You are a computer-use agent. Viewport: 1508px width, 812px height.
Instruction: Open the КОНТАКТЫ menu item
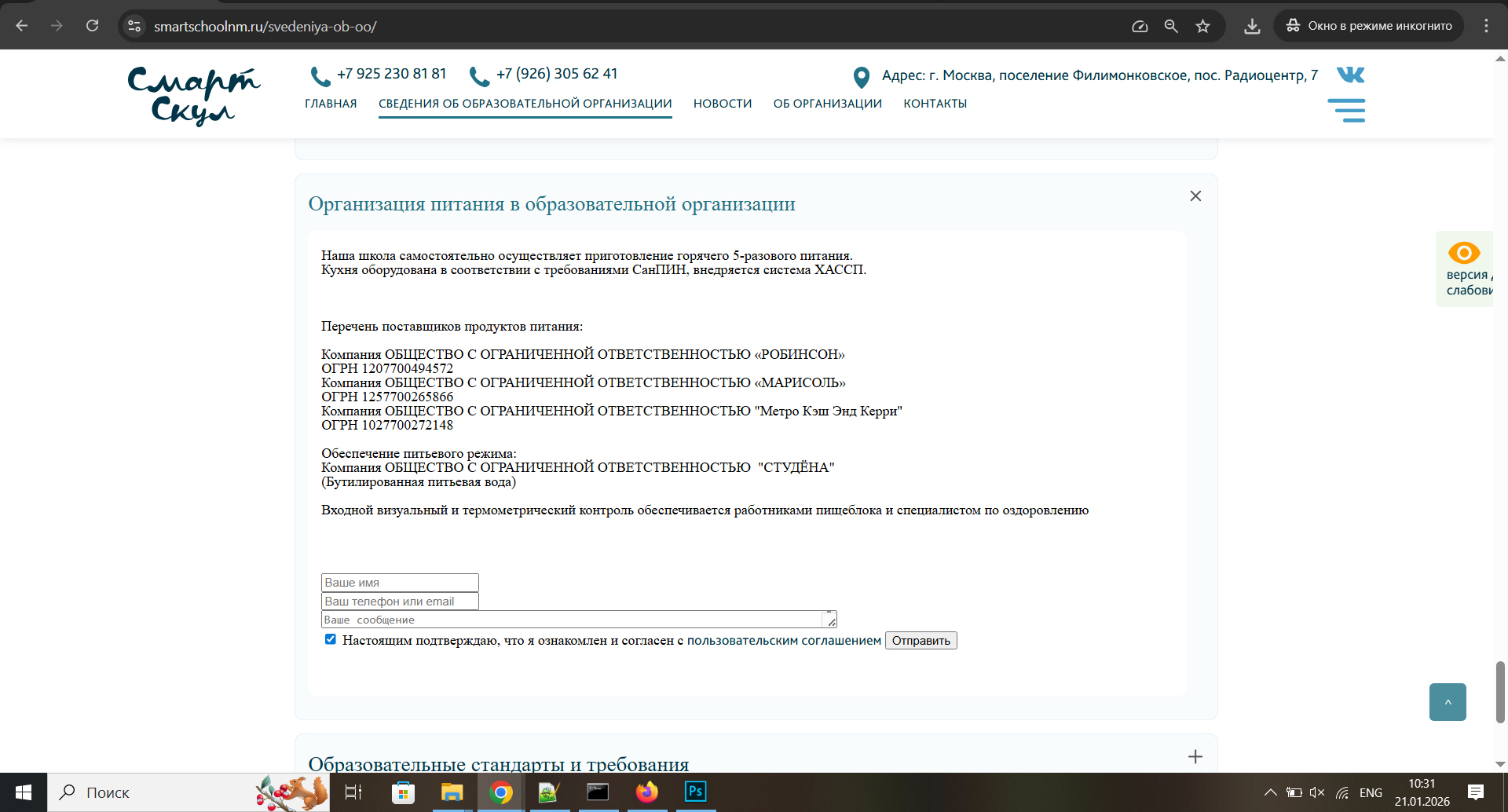[x=935, y=104]
